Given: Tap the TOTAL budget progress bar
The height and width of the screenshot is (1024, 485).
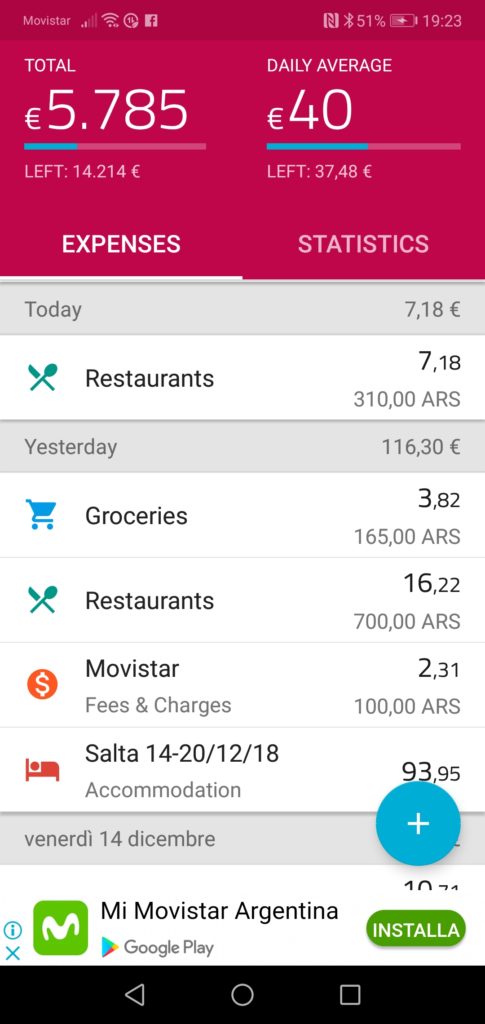Looking at the screenshot, I should 115,146.
